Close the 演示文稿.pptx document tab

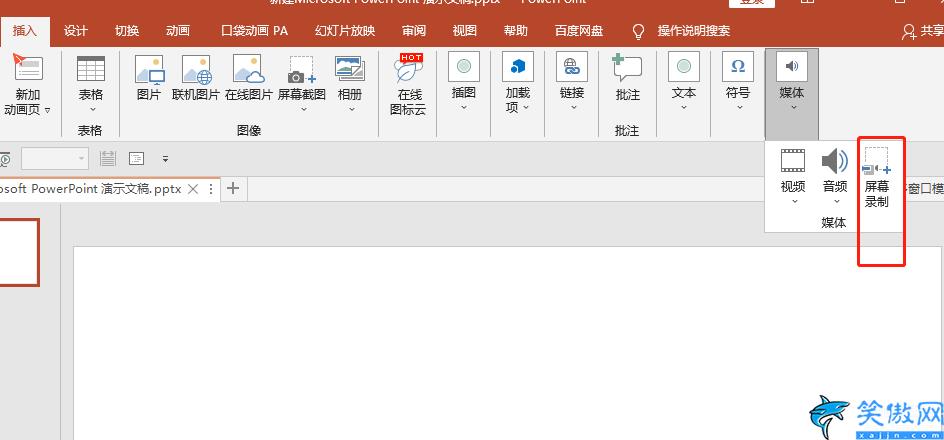point(193,189)
